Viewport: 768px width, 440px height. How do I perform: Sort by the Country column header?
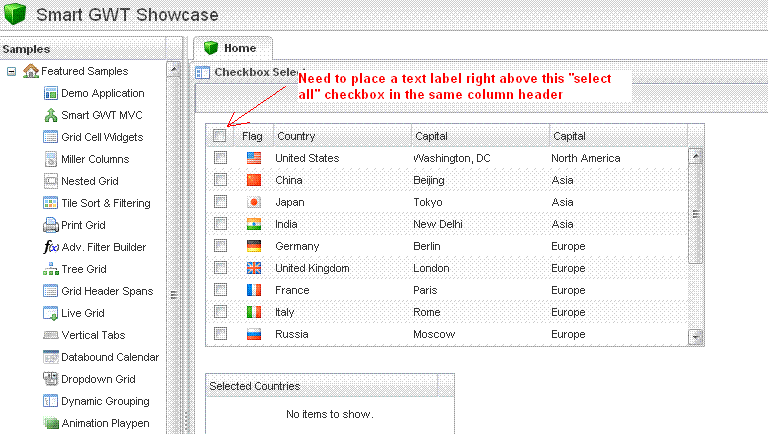coord(340,136)
